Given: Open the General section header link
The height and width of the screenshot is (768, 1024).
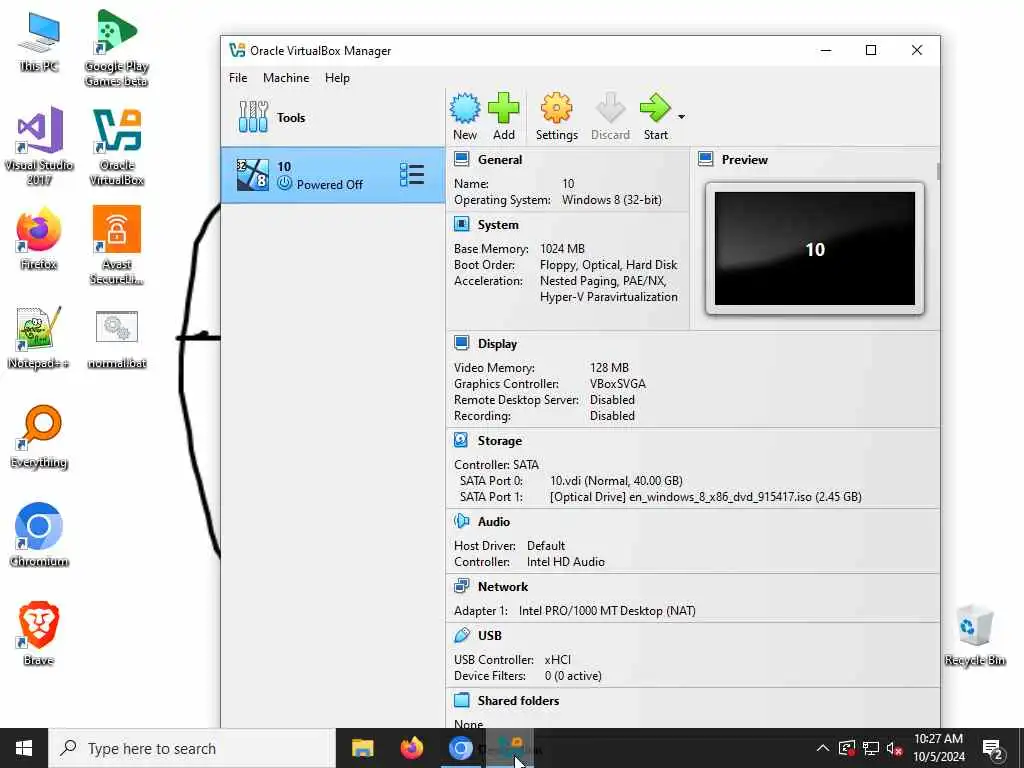Looking at the screenshot, I should coord(500,159).
